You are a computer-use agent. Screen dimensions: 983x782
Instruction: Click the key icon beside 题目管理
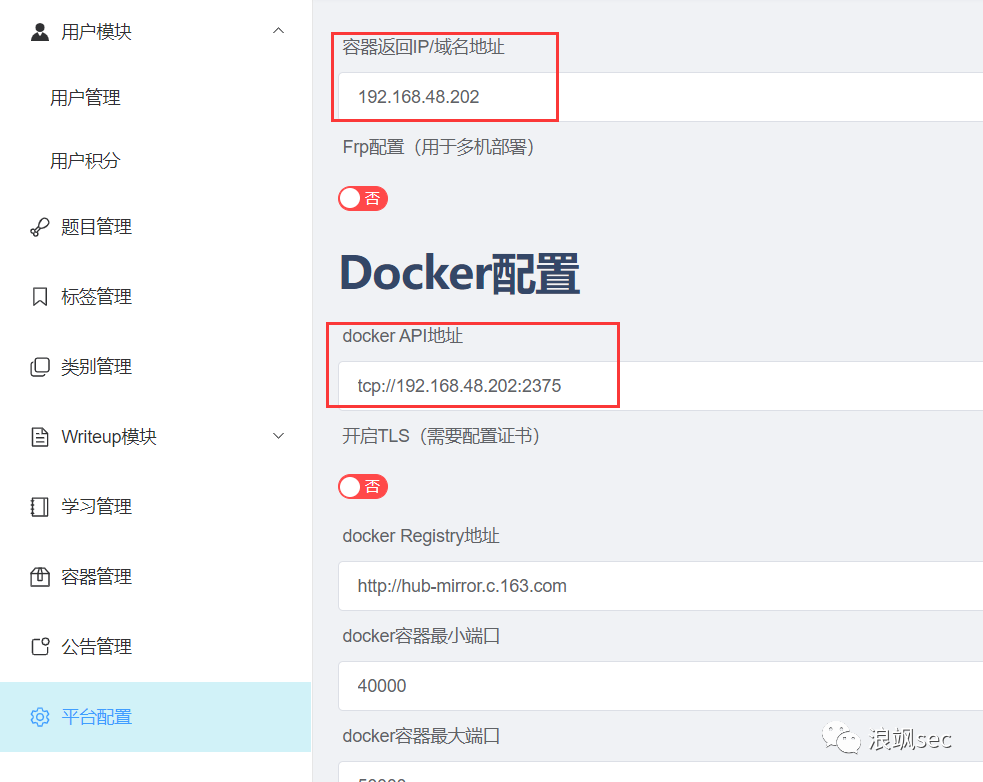click(39, 227)
